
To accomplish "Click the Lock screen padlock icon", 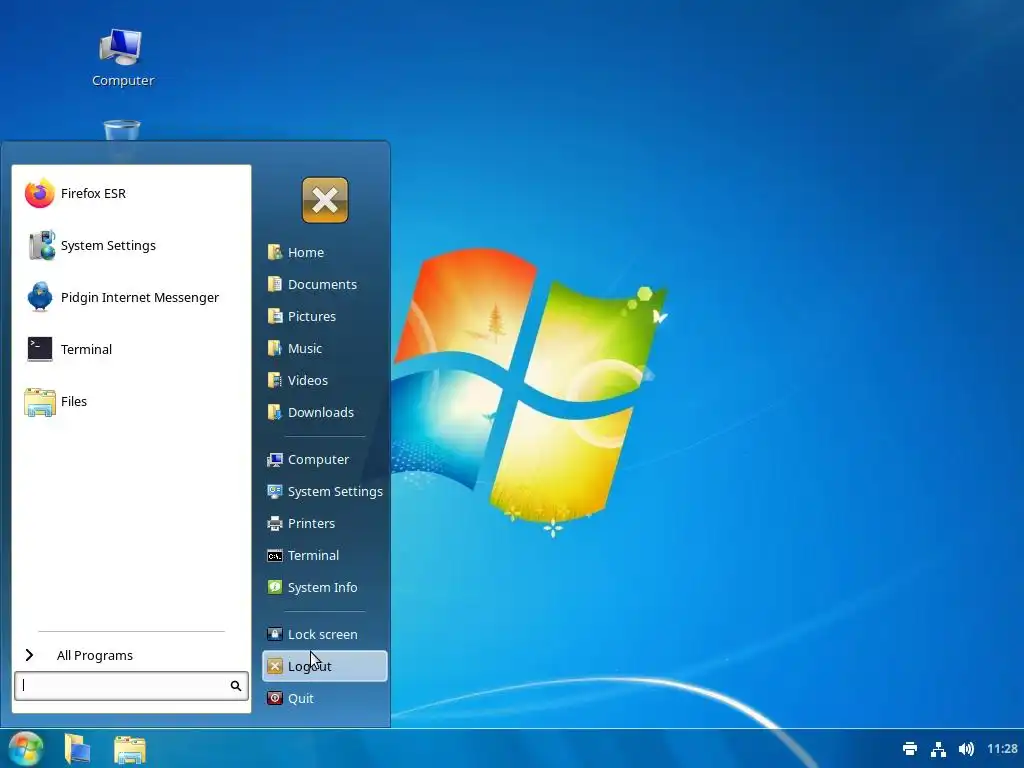I will (275, 634).
